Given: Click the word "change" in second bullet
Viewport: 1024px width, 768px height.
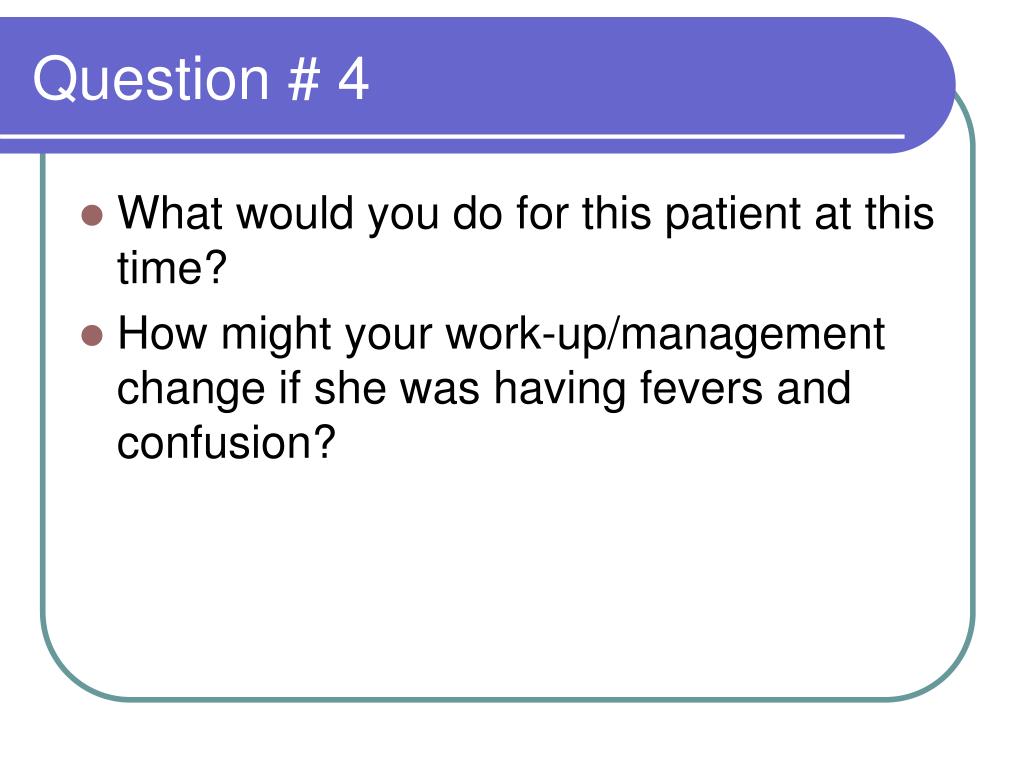Looking at the screenshot, I should [191, 391].
